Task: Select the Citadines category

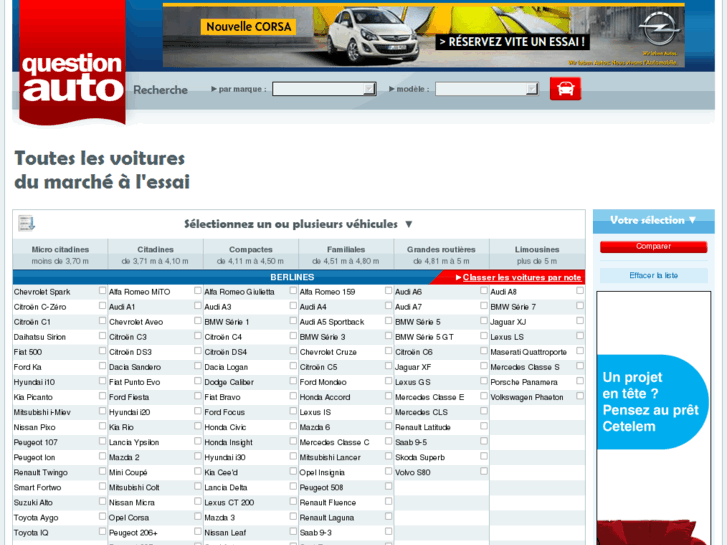Action: point(155,255)
